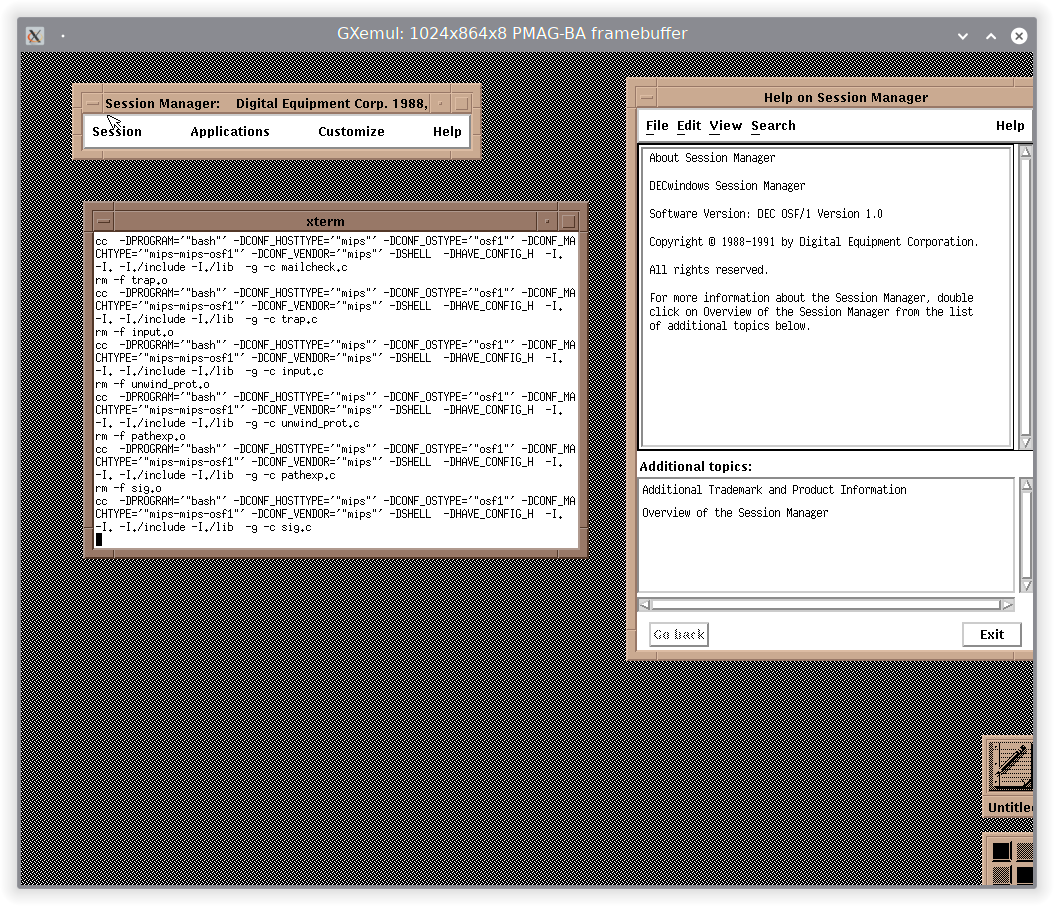Open the window menu of Session Manager title bar

coord(92,104)
